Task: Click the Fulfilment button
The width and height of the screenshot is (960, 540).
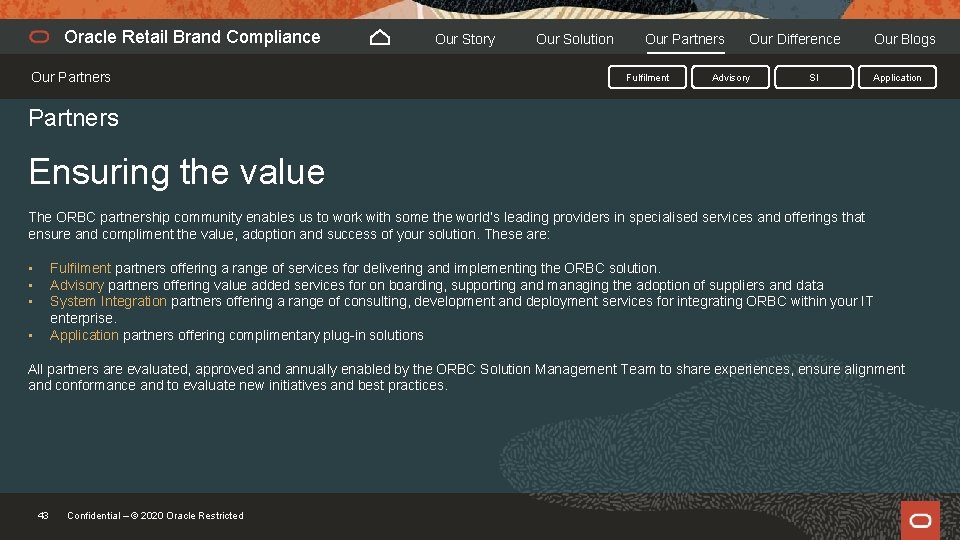Action: click(x=647, y=77)
